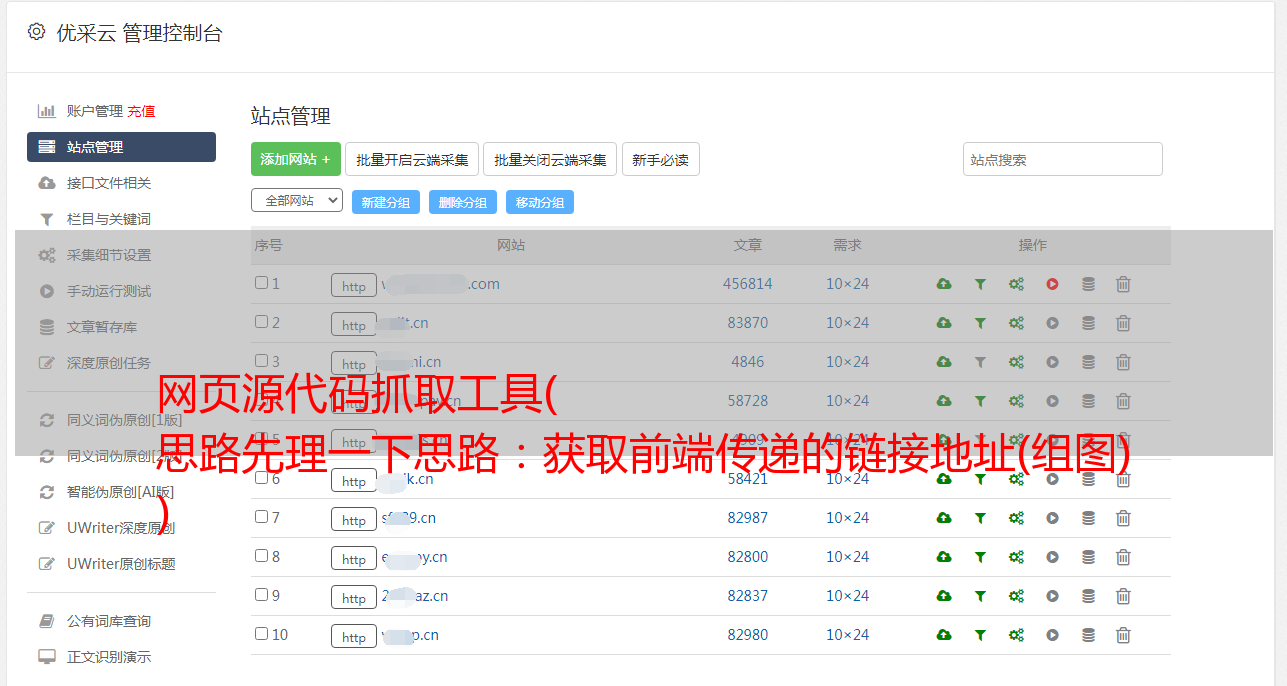Open database icon in row 9

1088,596
